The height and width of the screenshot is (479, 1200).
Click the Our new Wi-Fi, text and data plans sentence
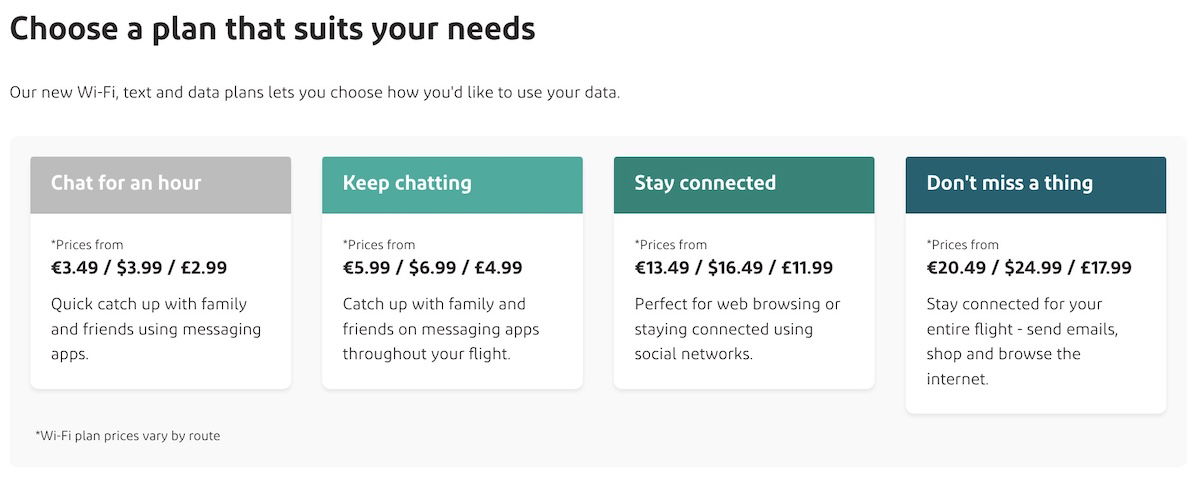click(x=315, y=93)
